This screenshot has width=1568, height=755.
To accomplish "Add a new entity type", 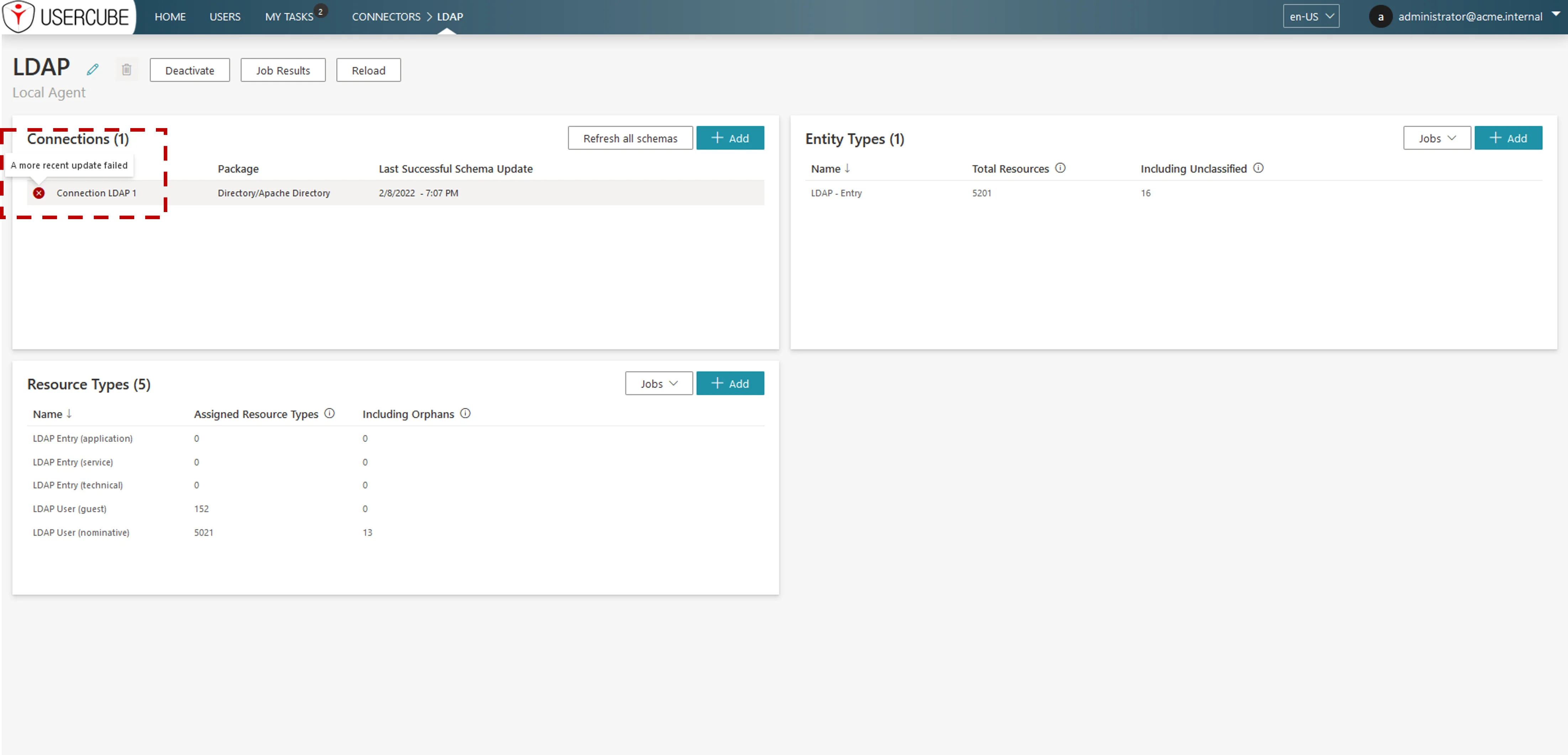I will 1508,138.
